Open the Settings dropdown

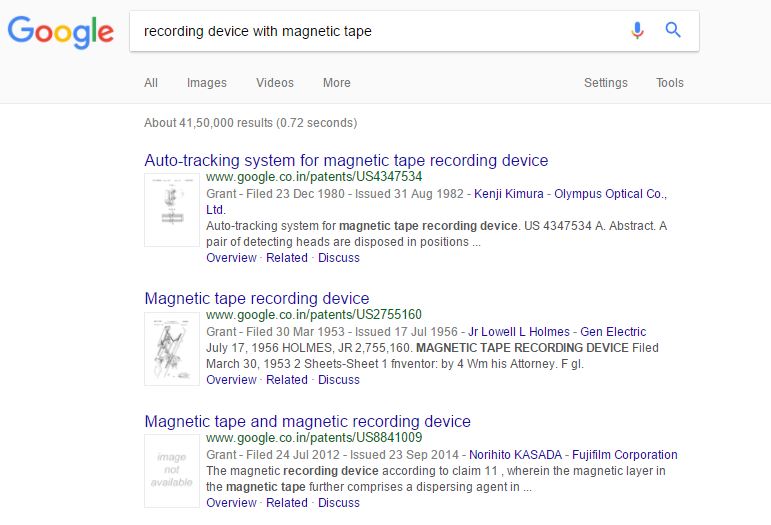tap(605, 83)
